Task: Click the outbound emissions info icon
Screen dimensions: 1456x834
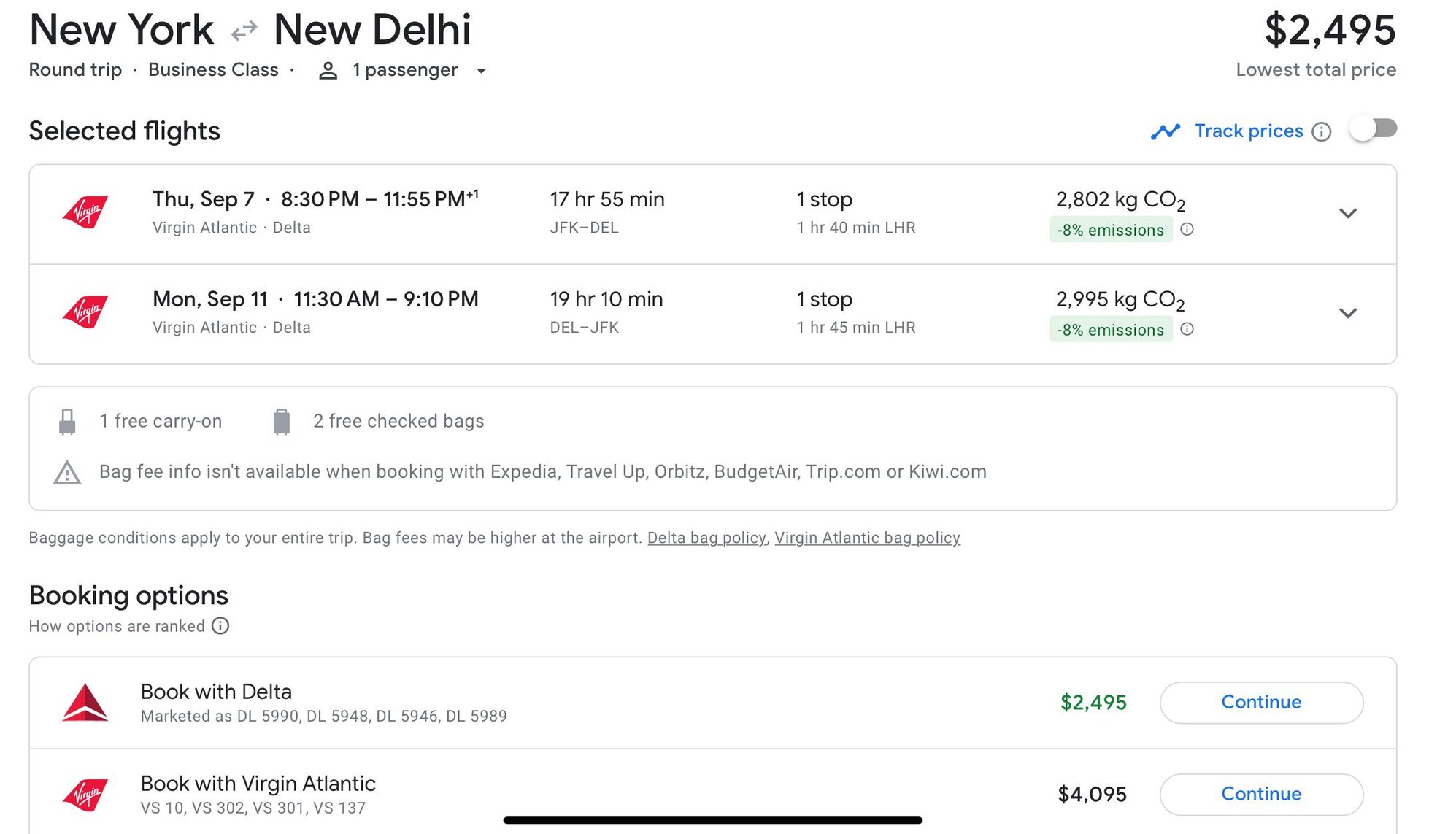Action: tap(1187, 229)
